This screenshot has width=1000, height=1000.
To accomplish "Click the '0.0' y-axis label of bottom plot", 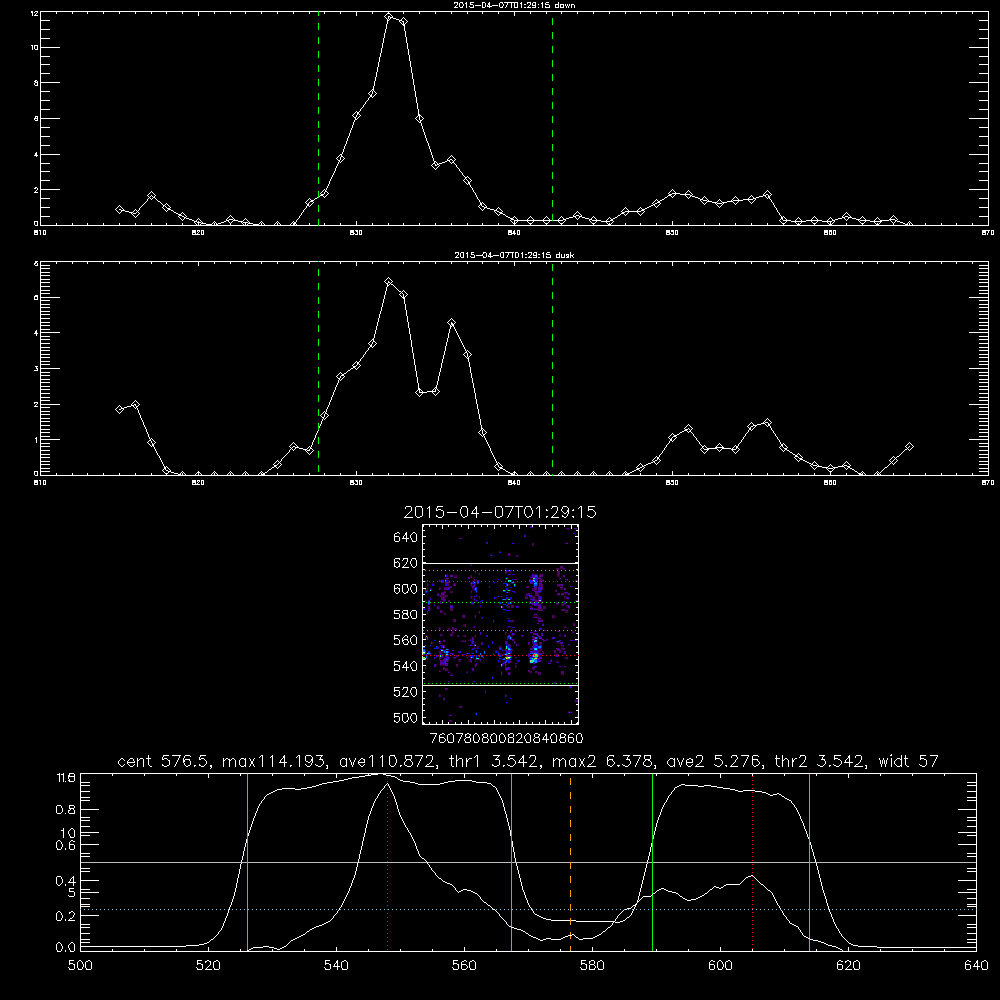I will 66,948.
